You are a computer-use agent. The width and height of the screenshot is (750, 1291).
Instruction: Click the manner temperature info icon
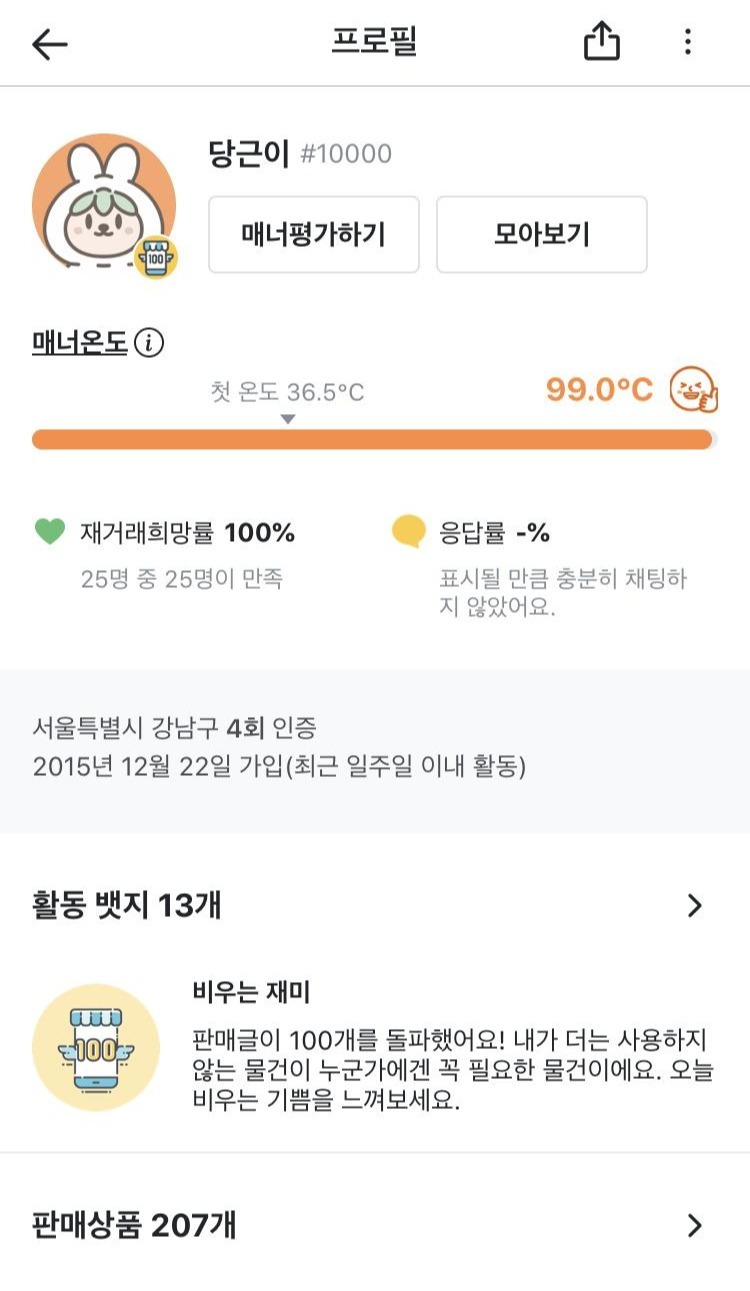point(149,343)
